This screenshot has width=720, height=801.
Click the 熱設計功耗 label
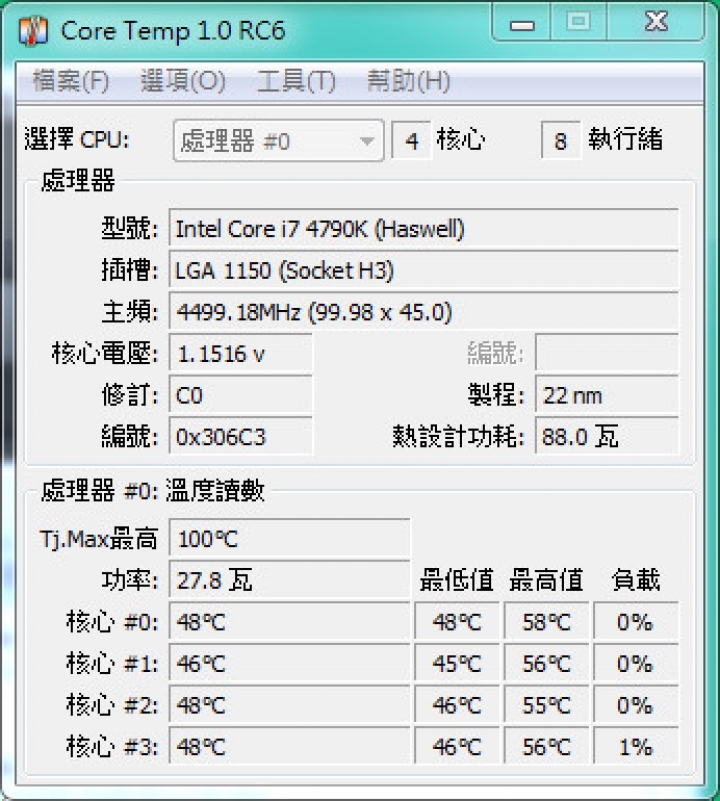pyautogui.click(x=458, y=437)
